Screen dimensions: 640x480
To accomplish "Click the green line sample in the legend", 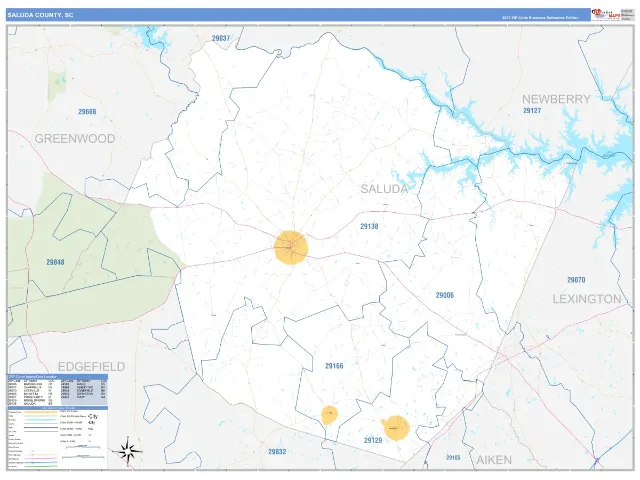I will (x=41, y=467).
